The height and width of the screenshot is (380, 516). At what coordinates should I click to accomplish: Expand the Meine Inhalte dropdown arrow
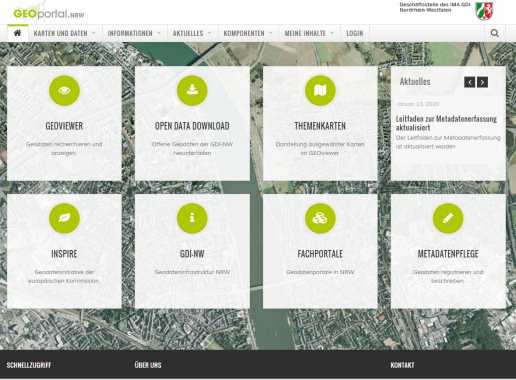[x=332, y=33]
